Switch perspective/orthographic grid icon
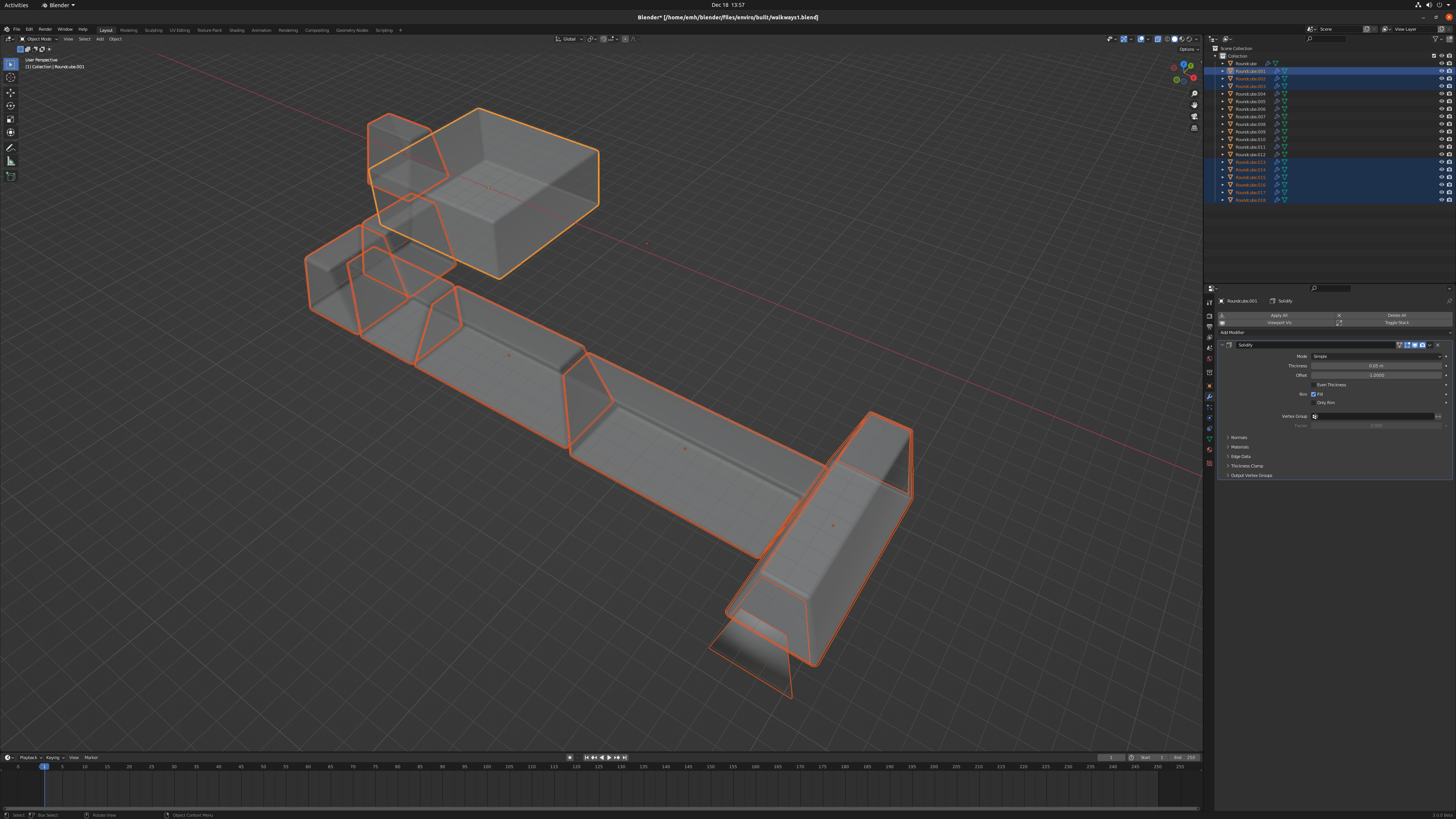Viewport: 1456px width, 819px height. click(x=1194, y=128)
